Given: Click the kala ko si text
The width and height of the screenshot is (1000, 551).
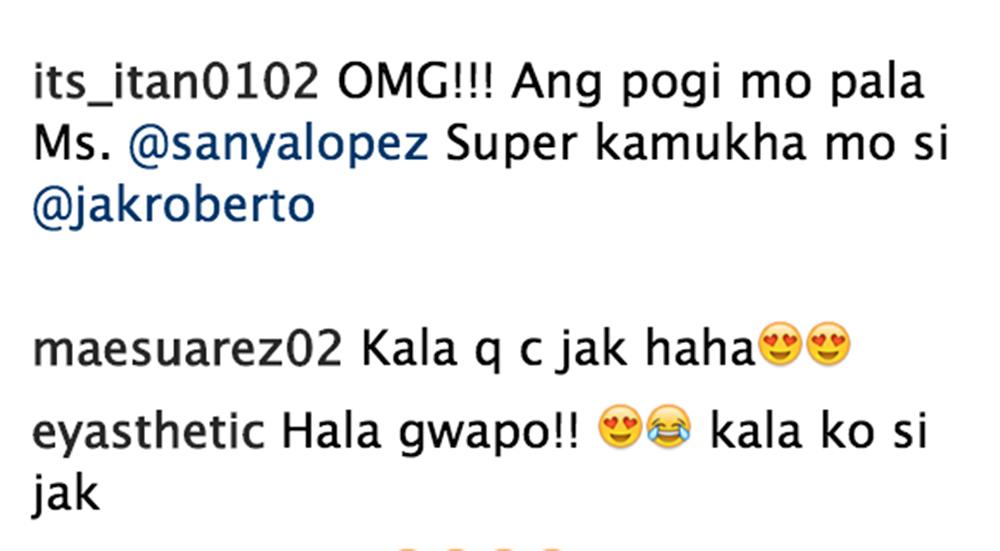Looking at the screenshot, I should point(818,432).
